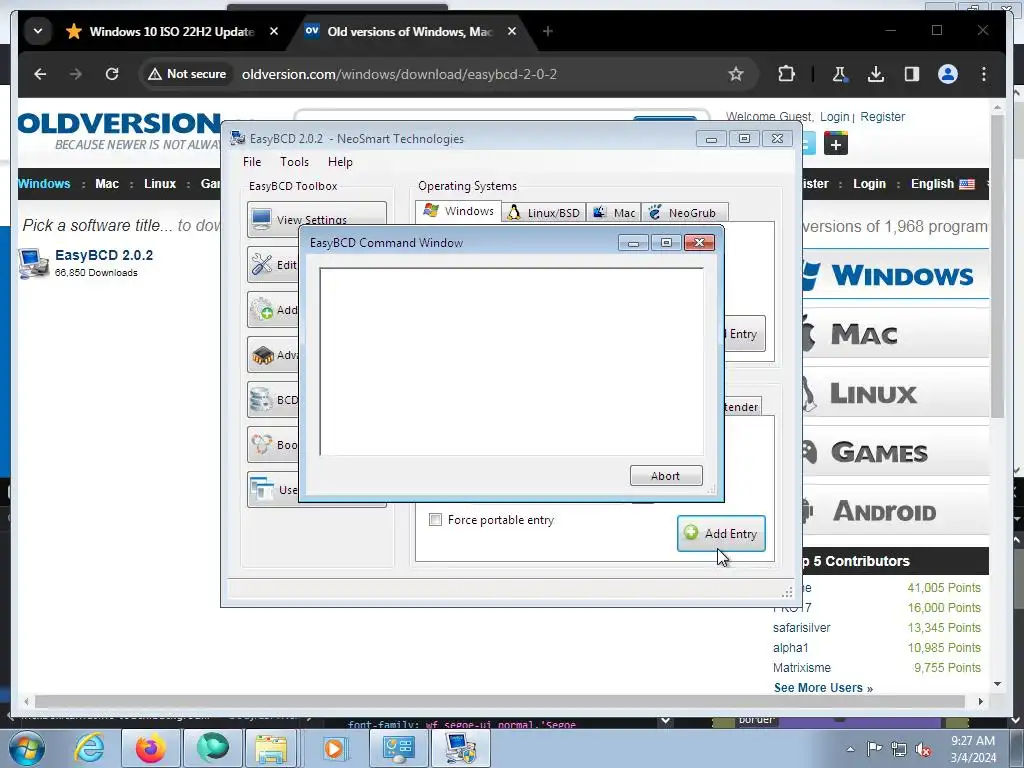Click See More Users link
1024x768 pixels.
click(x=823, y=688)
